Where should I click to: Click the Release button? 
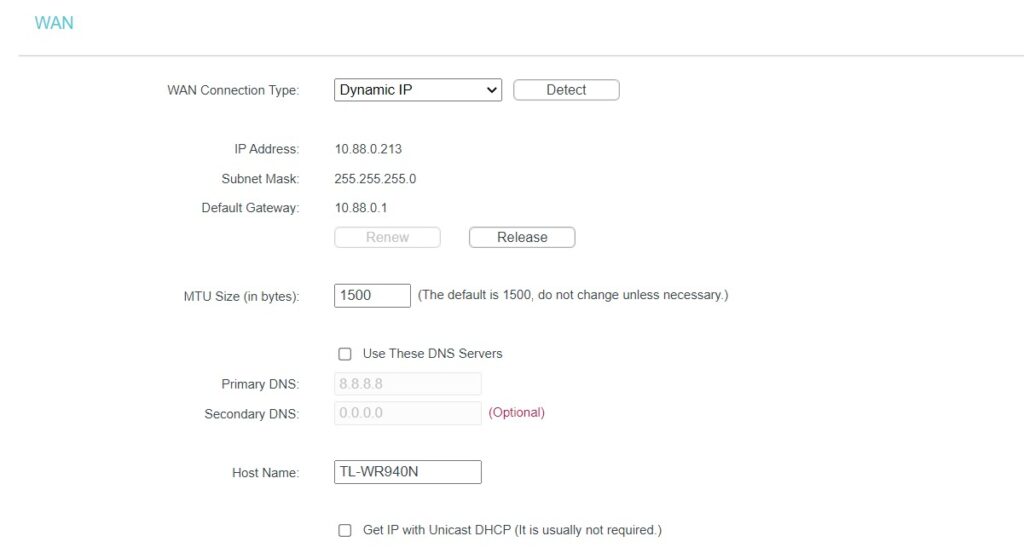coord(521,238)
